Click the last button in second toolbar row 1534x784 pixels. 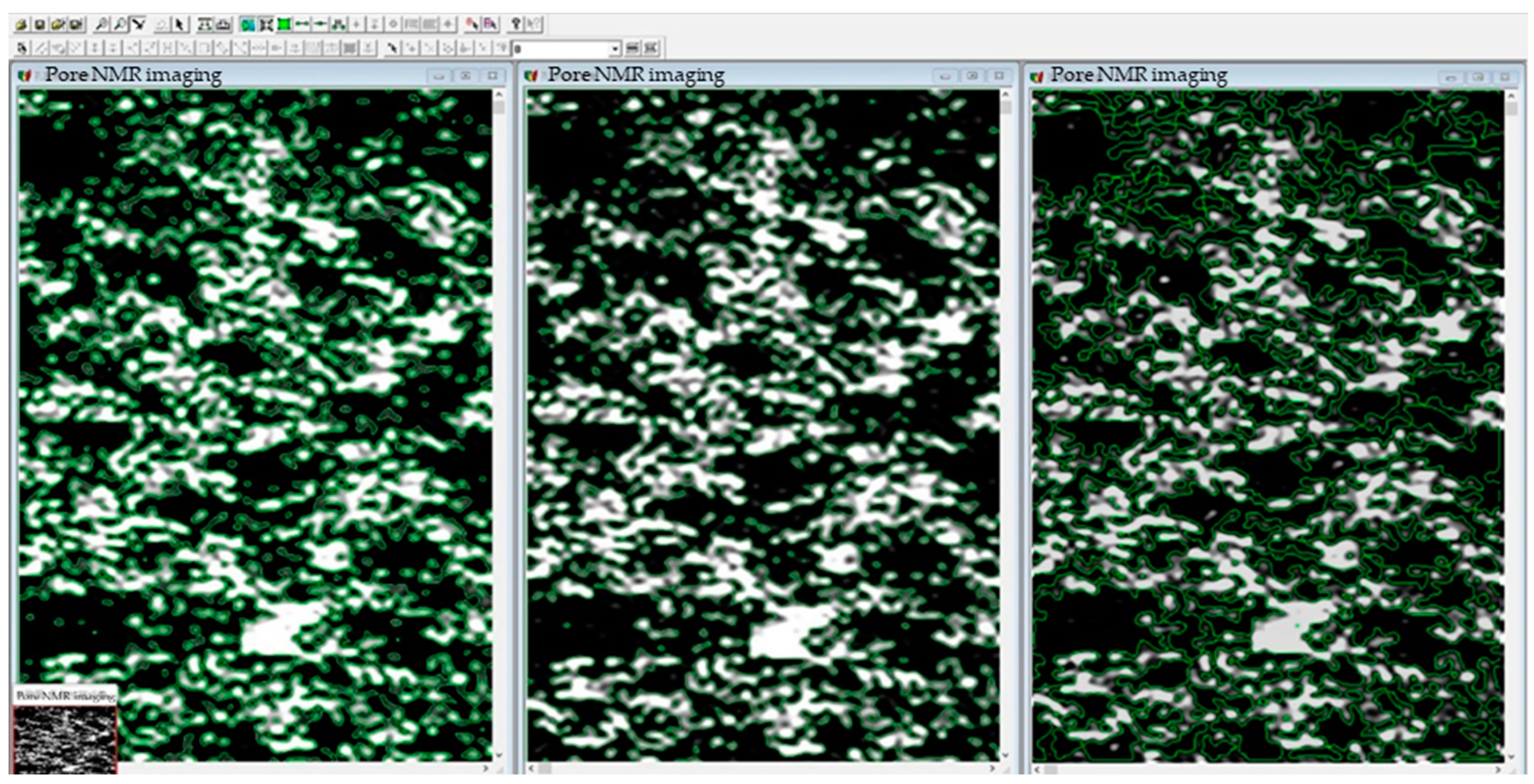coord(651,48)
